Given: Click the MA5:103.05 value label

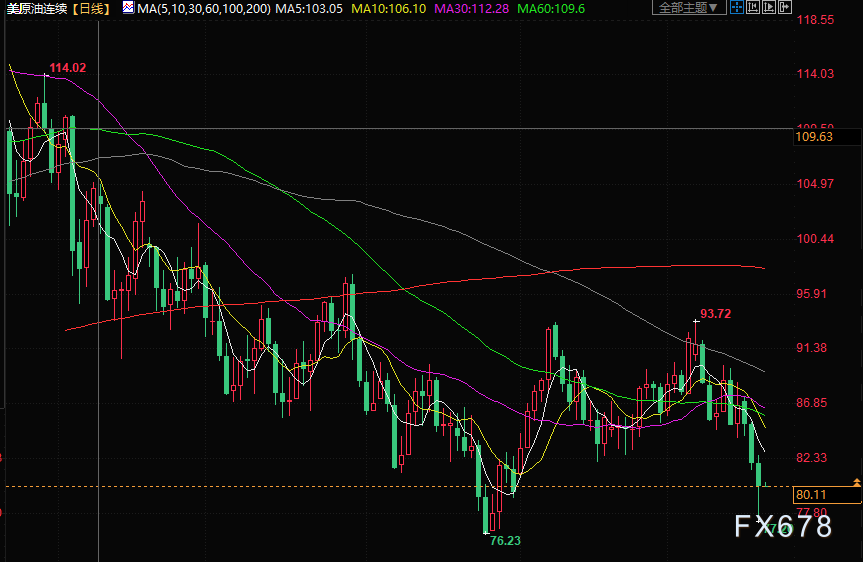Looking at the screenshot, I should (309, 9).
